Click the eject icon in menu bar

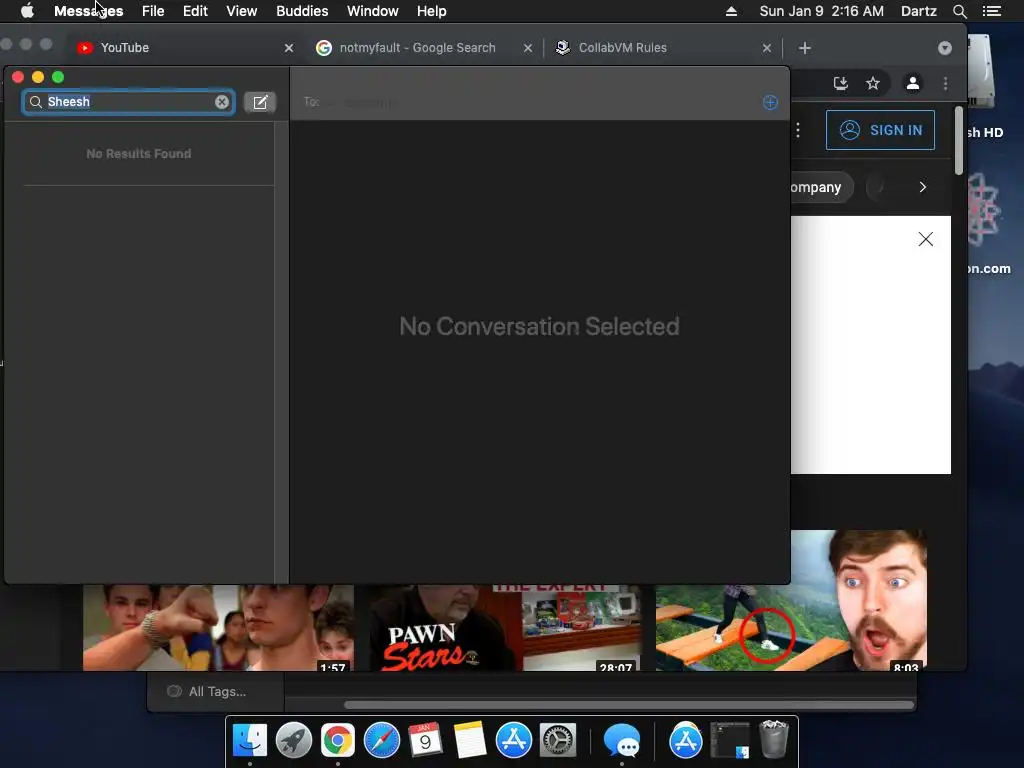coord(731,11)
